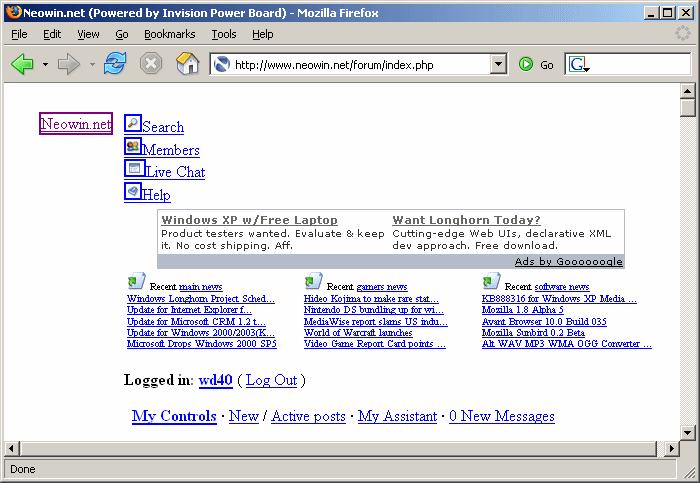Go to the Home page icon

point(188,63)
